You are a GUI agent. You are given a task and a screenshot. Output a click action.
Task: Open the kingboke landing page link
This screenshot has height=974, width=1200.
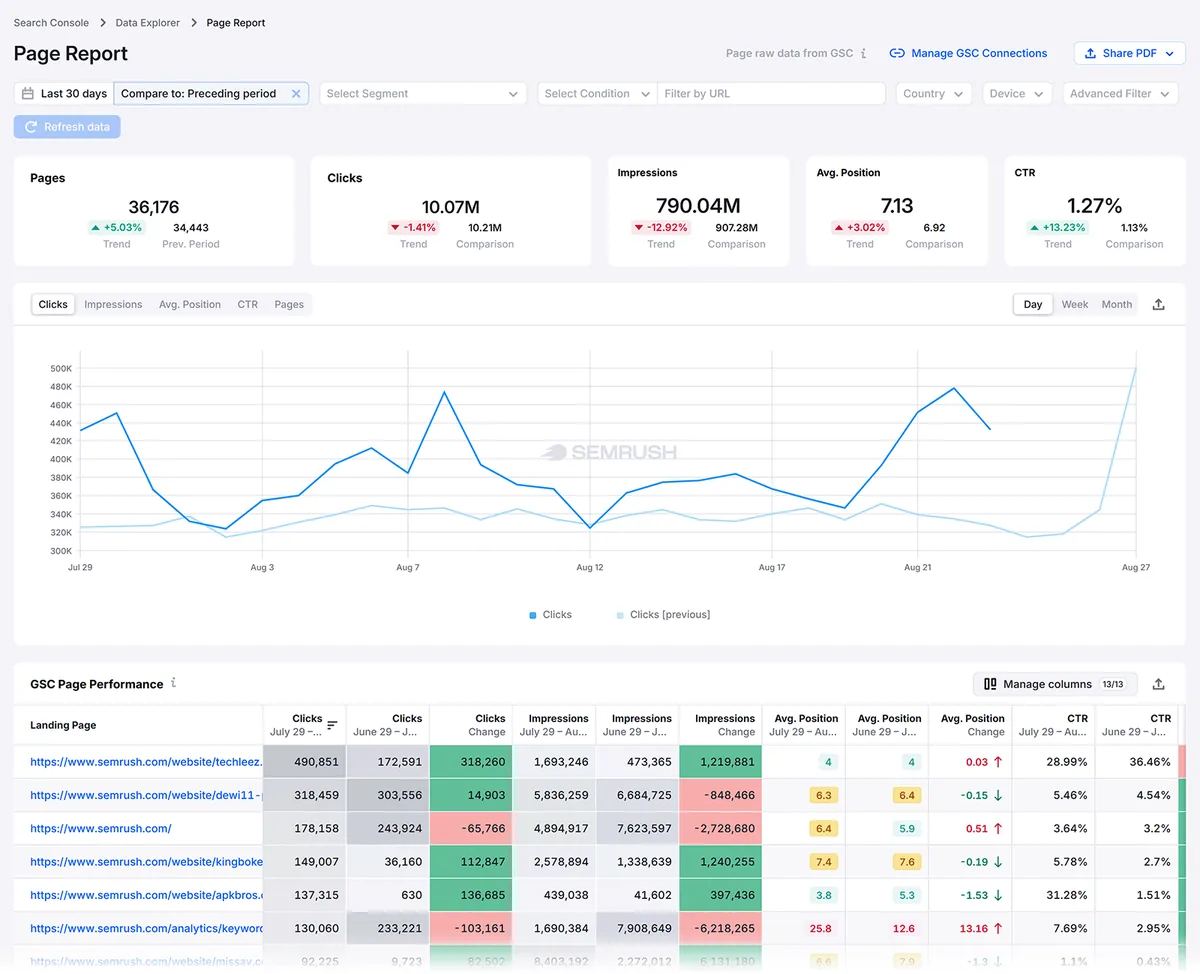146,862
